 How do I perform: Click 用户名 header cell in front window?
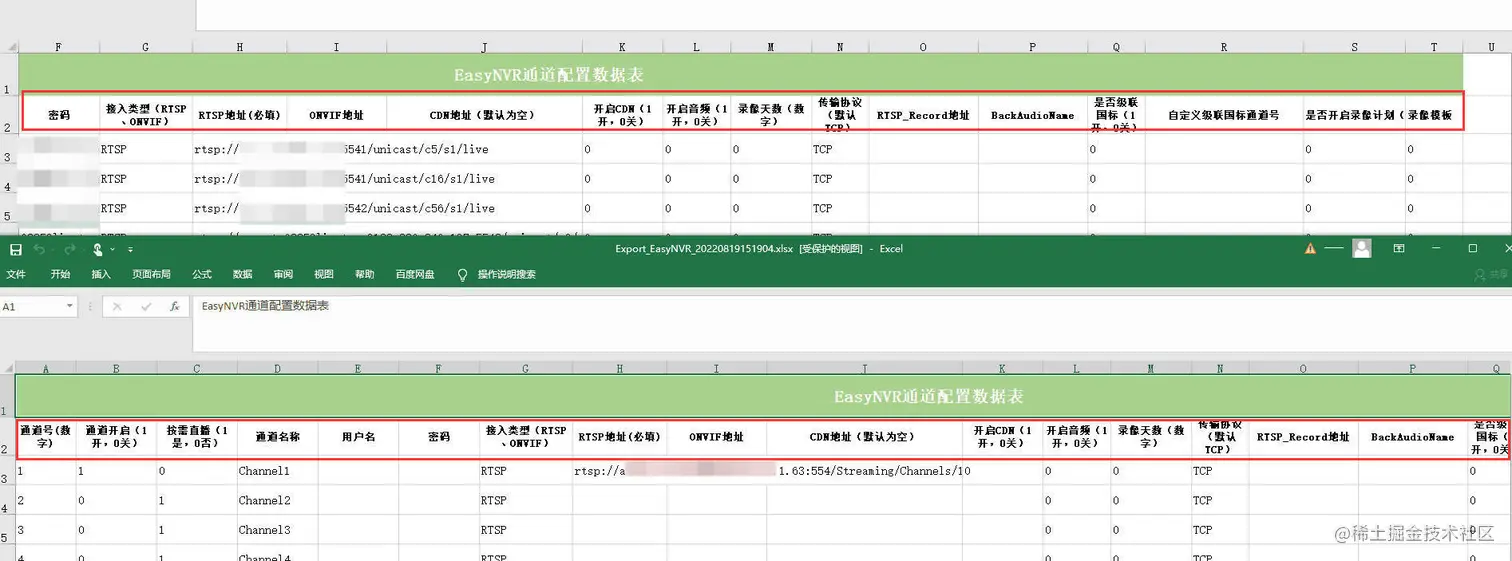point(358,437)
